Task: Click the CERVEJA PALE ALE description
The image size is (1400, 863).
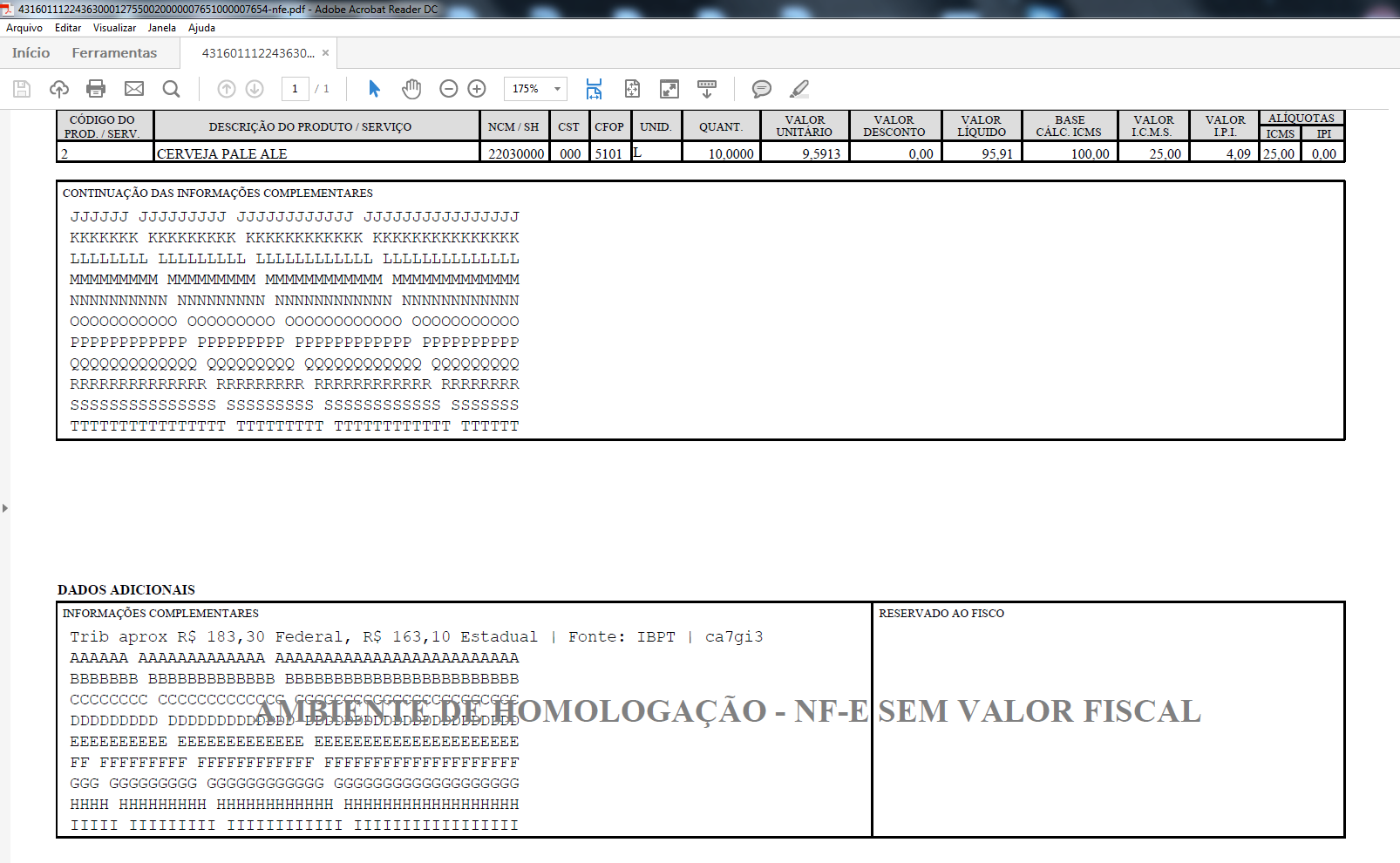Action: pyautogui.click(x=221, y=153)
